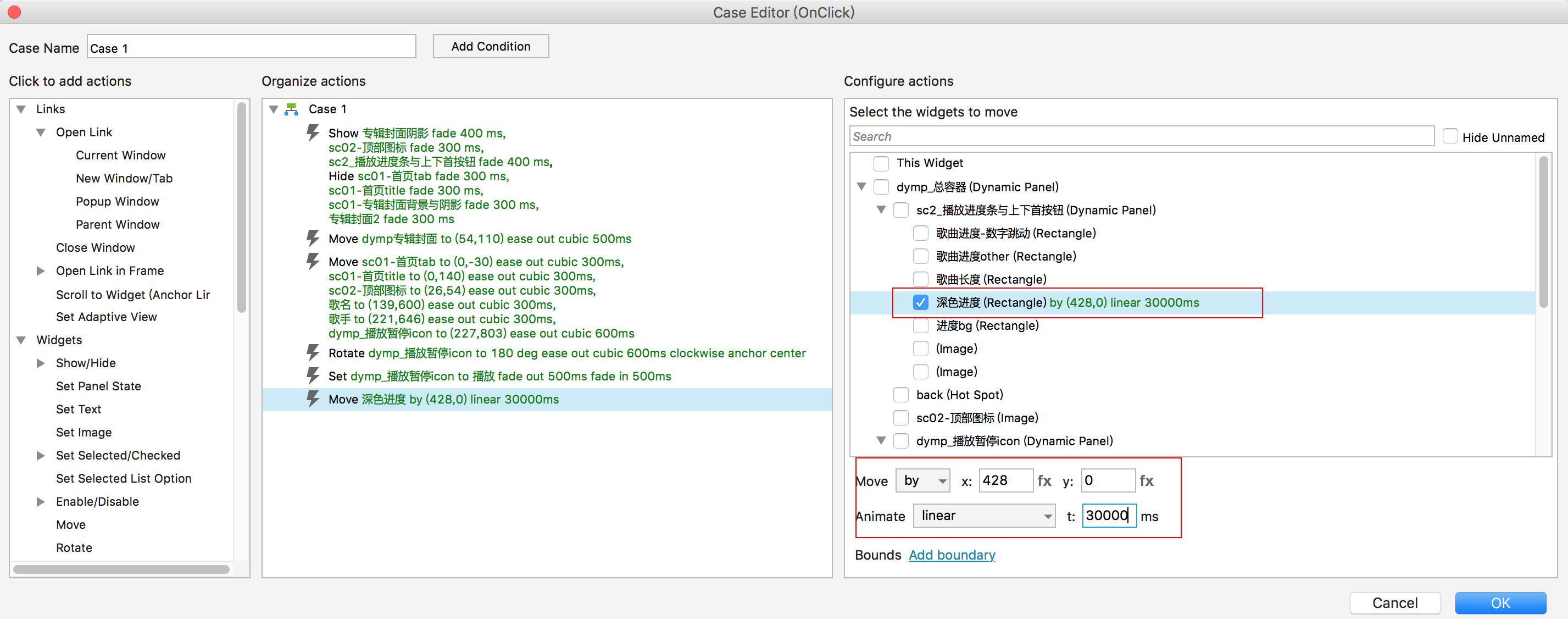Toggle the Hide Unnamed checkbox
The width and height of the screenshot is (1568, 619).
tap(1450, 136)
